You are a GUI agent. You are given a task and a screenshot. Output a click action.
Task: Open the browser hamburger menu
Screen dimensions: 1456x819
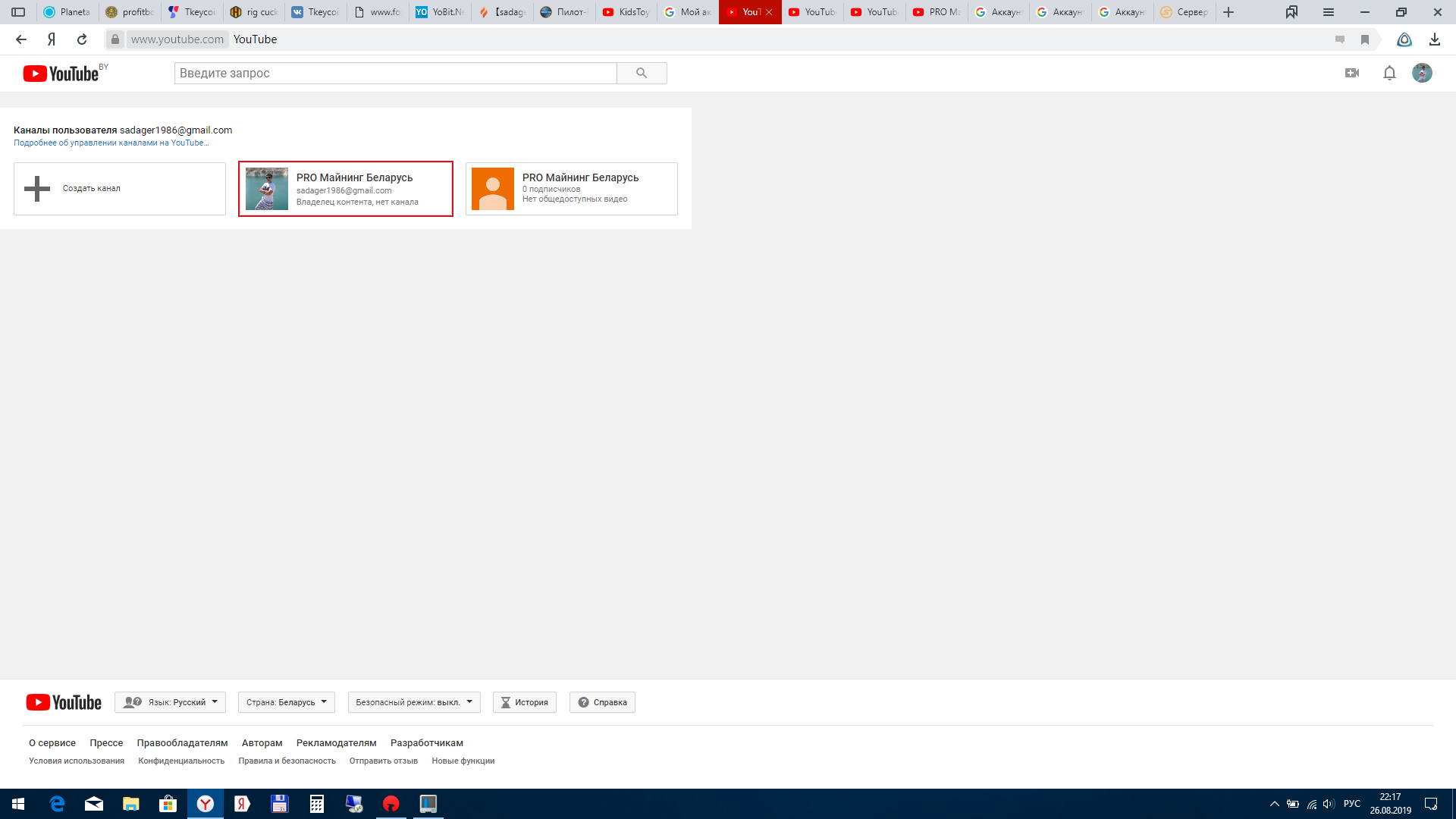tap(1329, 12)
